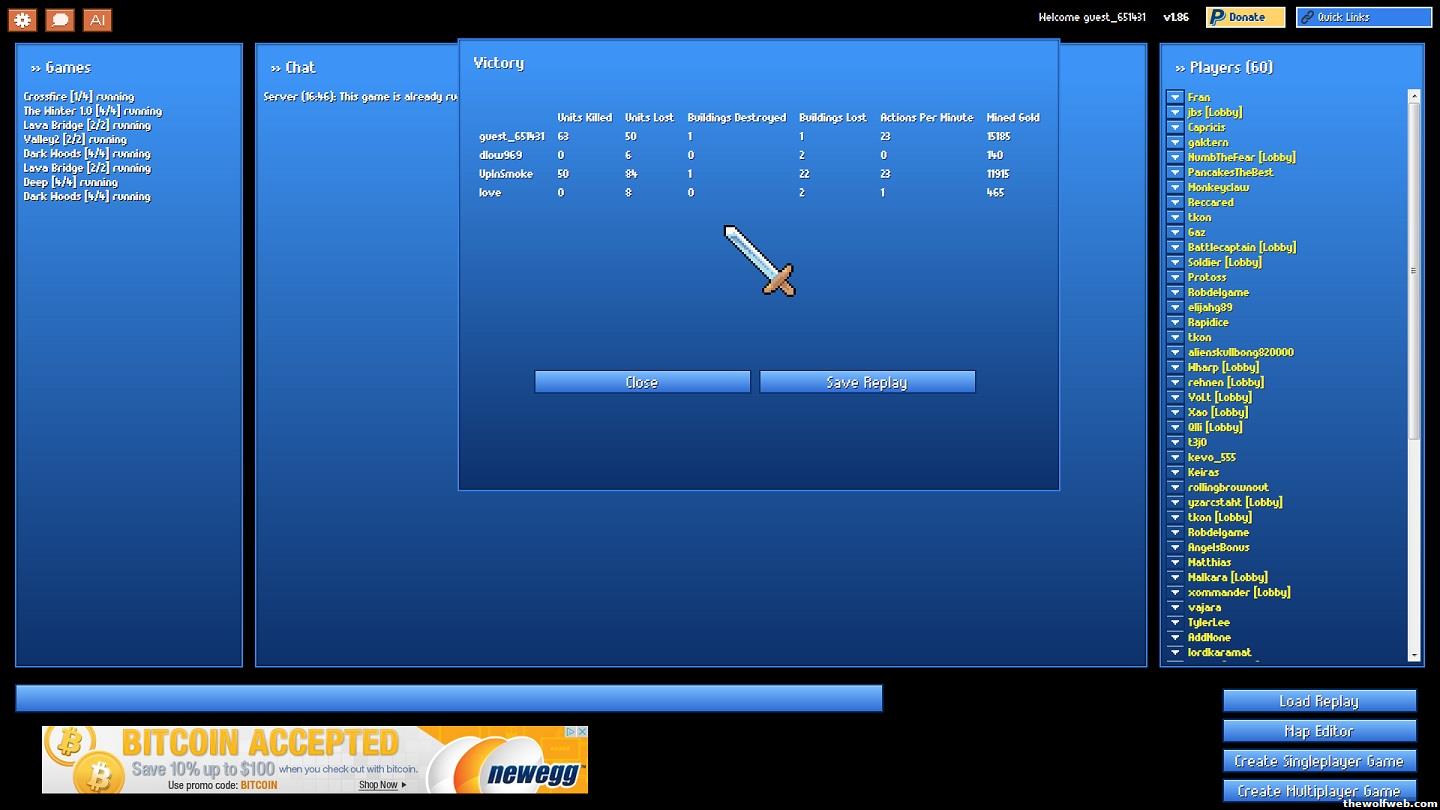Click the chat speech bubble icon
The image size is (1440, 810).
[x=60, y=19]
